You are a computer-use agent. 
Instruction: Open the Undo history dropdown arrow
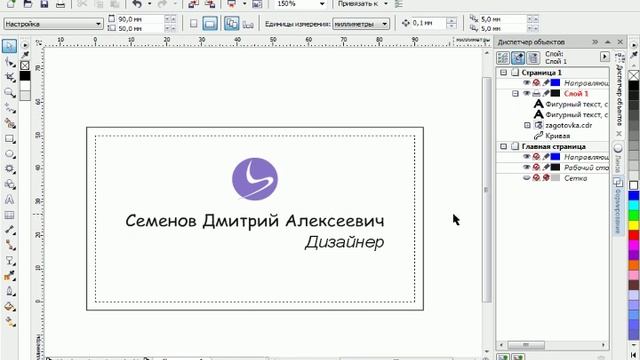pyautogui.click(x=149, y=4)
